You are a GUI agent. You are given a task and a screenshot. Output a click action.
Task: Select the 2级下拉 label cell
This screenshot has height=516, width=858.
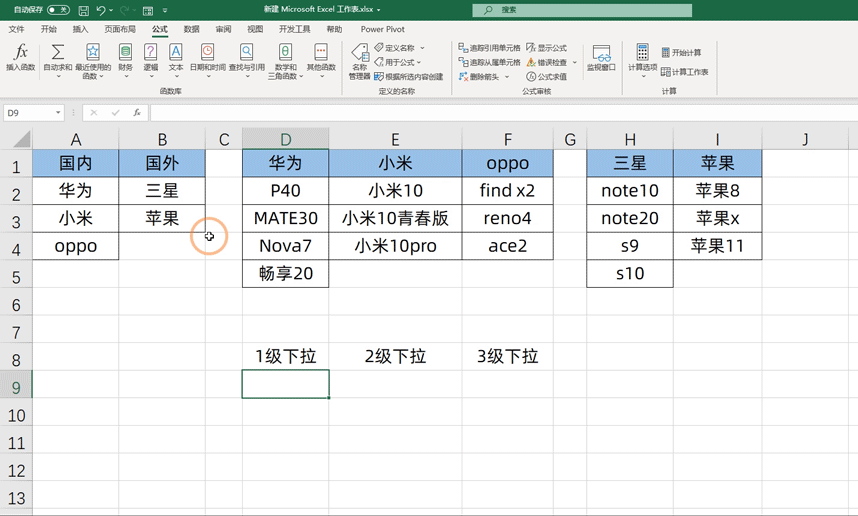[x=395, y=356]
